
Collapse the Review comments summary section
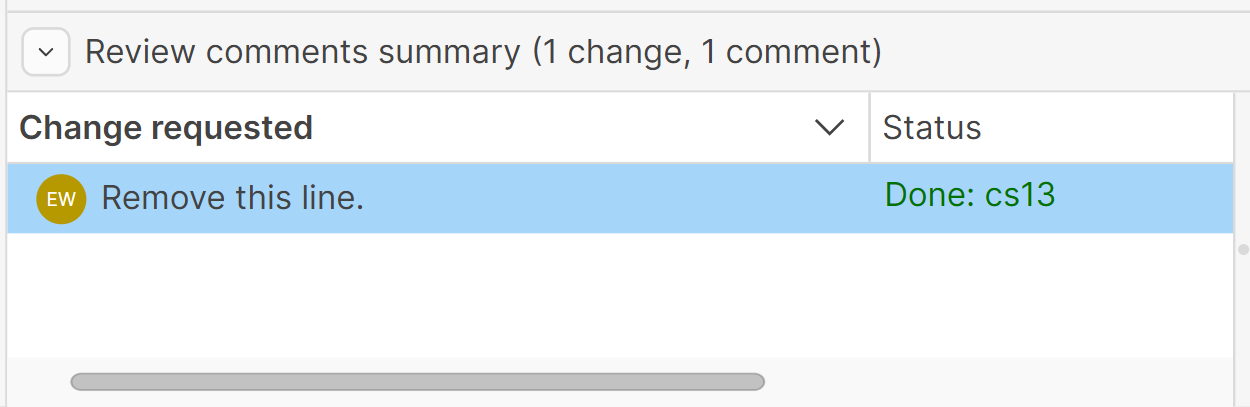point(45,52)
